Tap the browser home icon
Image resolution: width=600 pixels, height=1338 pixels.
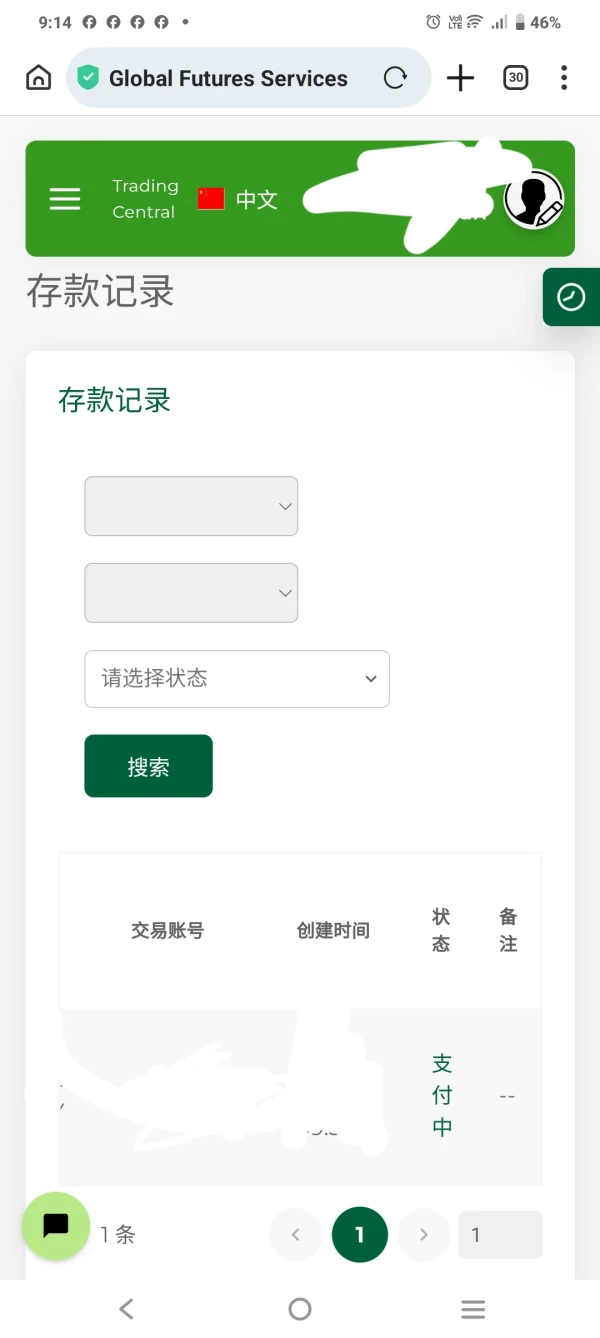pos(38,78)
